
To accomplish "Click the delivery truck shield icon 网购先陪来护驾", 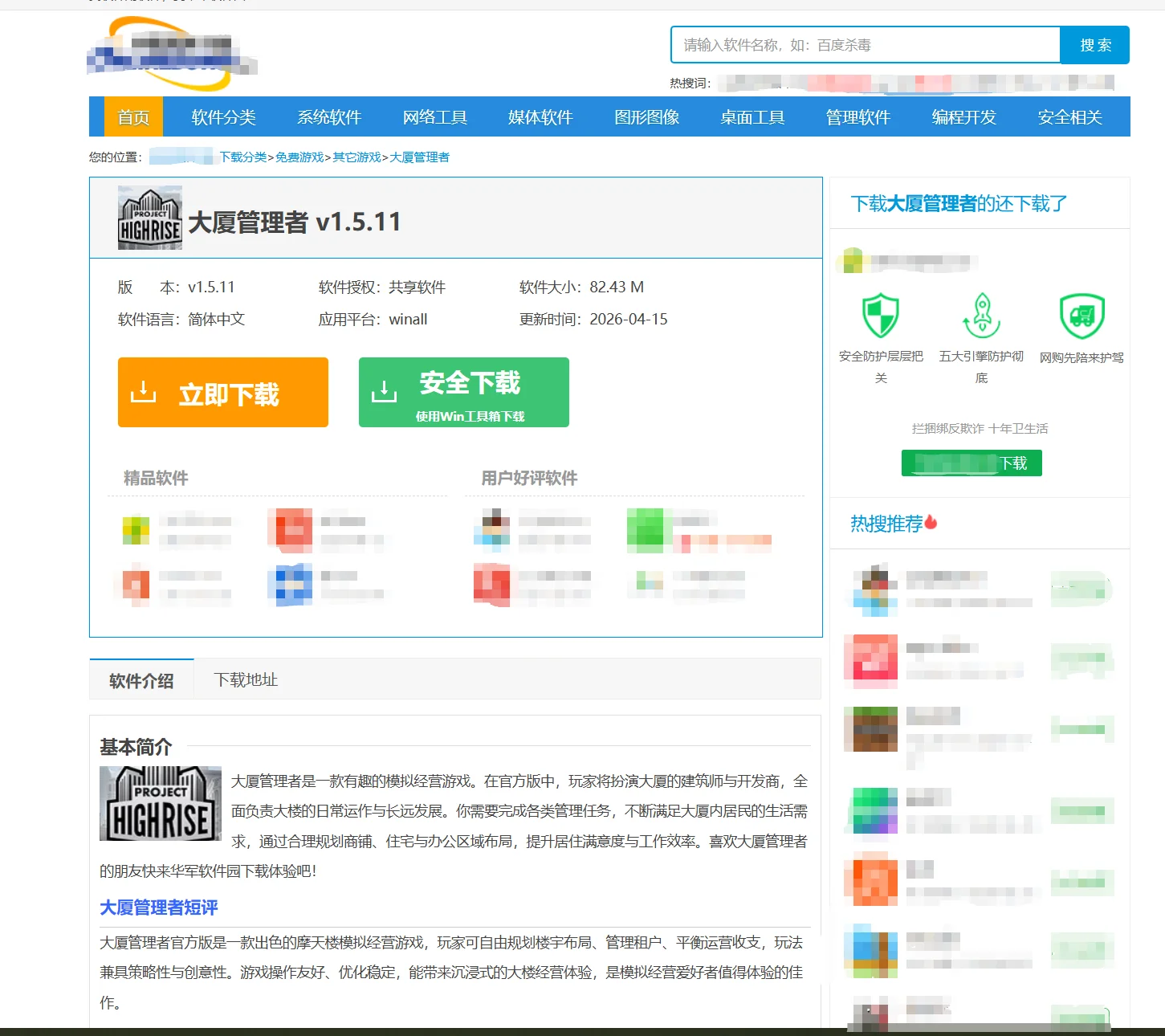I will click(x=1081, y=316).
